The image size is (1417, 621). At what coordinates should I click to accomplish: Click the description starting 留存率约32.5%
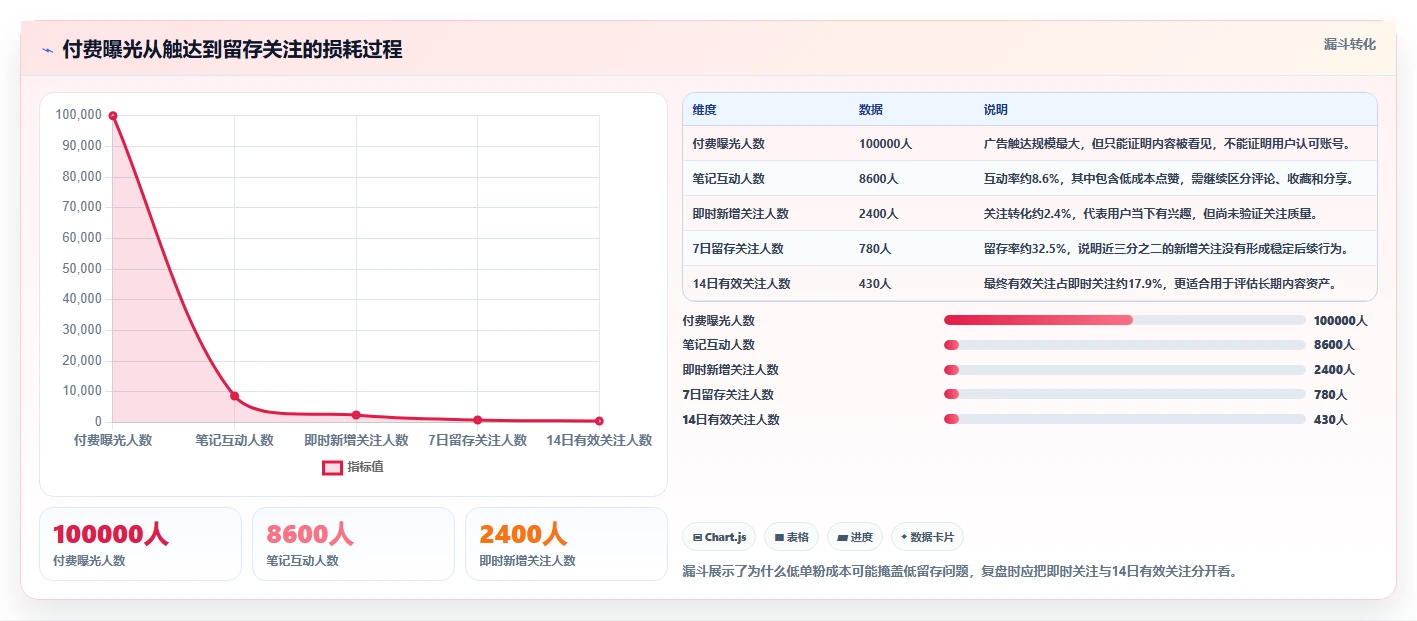click(x=1167, y=249)
